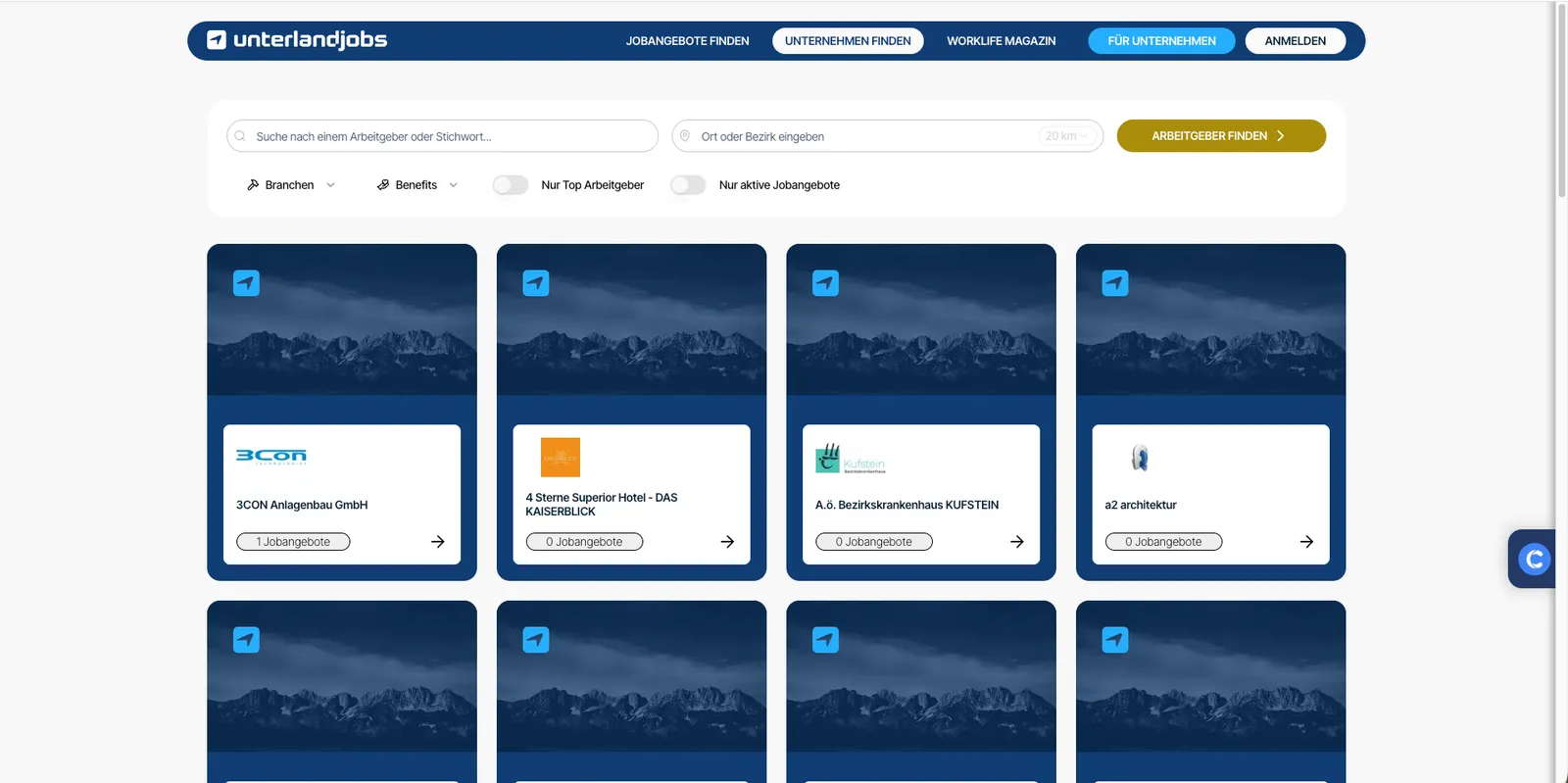Click the 1 Jobangebote pill for 3CON
Viewport: 1568px width, 783px height.
pyautogui.click(x=293, y=542)
